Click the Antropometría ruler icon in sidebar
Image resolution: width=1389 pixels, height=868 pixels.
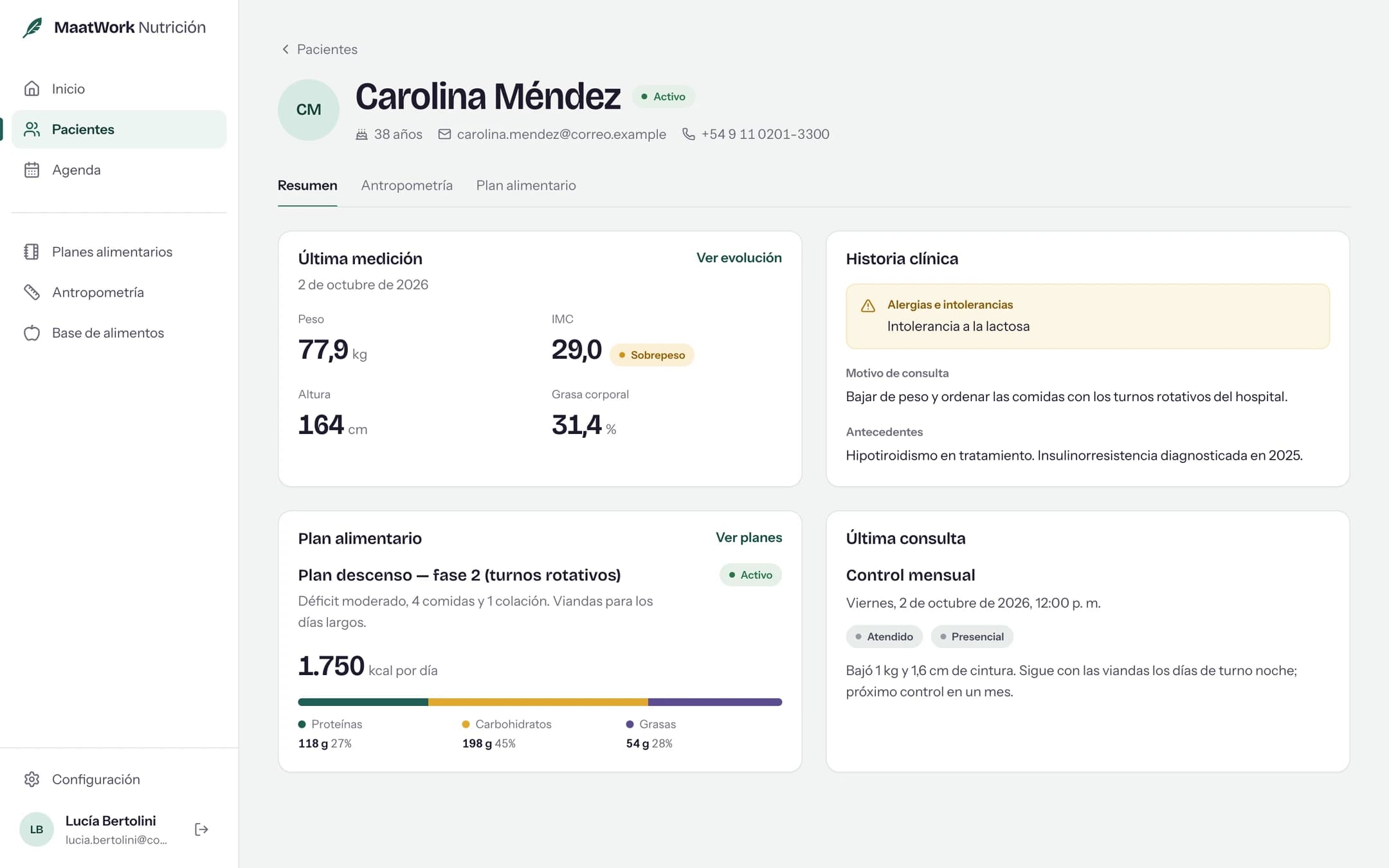(x=32, y=292)
